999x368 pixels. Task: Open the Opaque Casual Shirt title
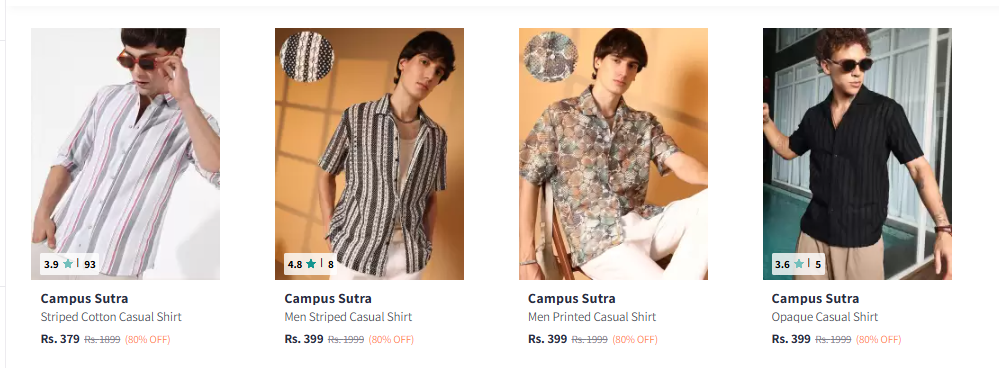(x=824, y=316)
